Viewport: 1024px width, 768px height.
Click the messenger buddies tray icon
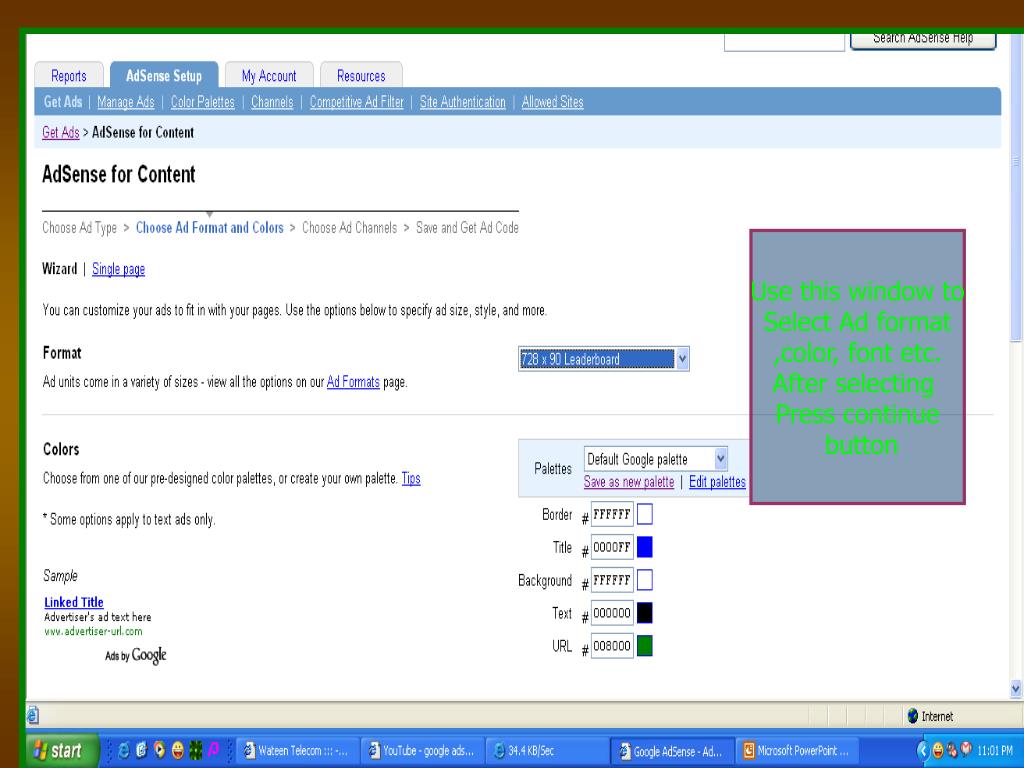coord(952,750)
